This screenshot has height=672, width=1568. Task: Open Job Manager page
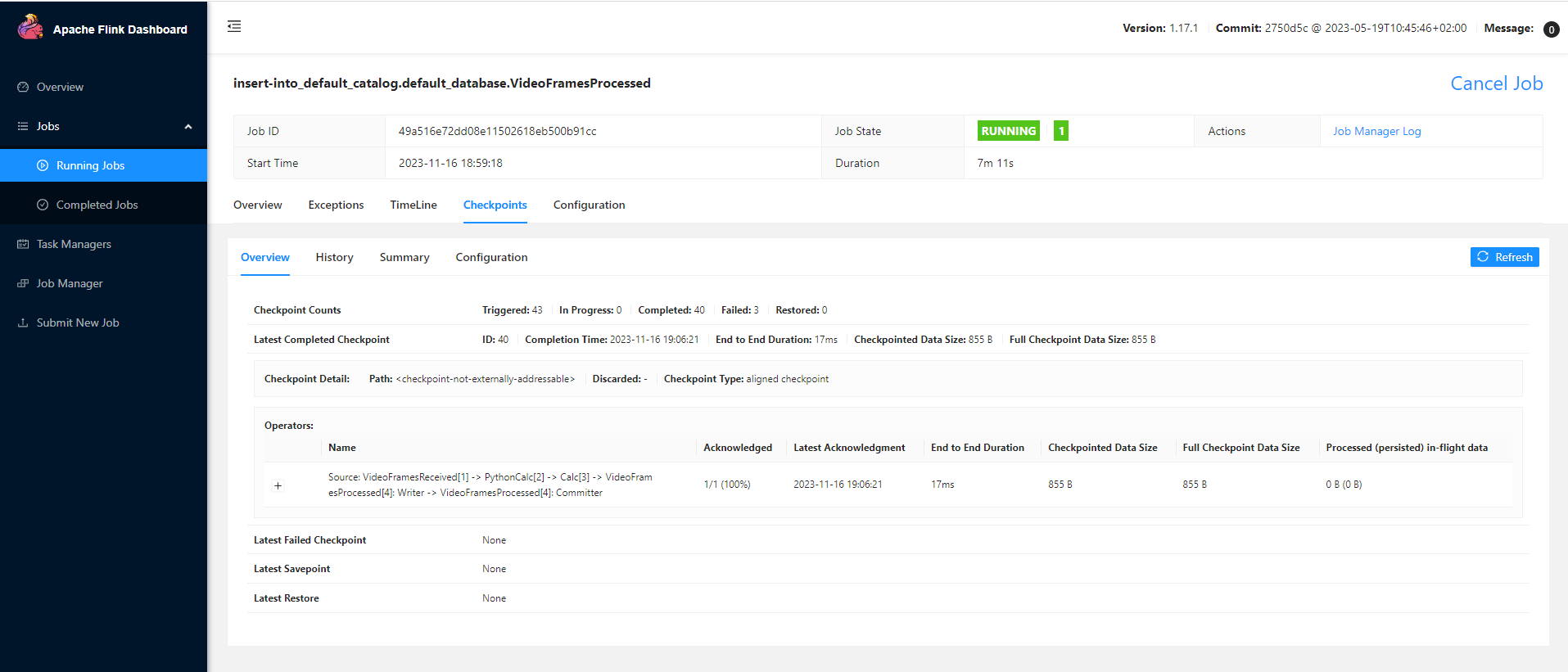coord(103,283)
